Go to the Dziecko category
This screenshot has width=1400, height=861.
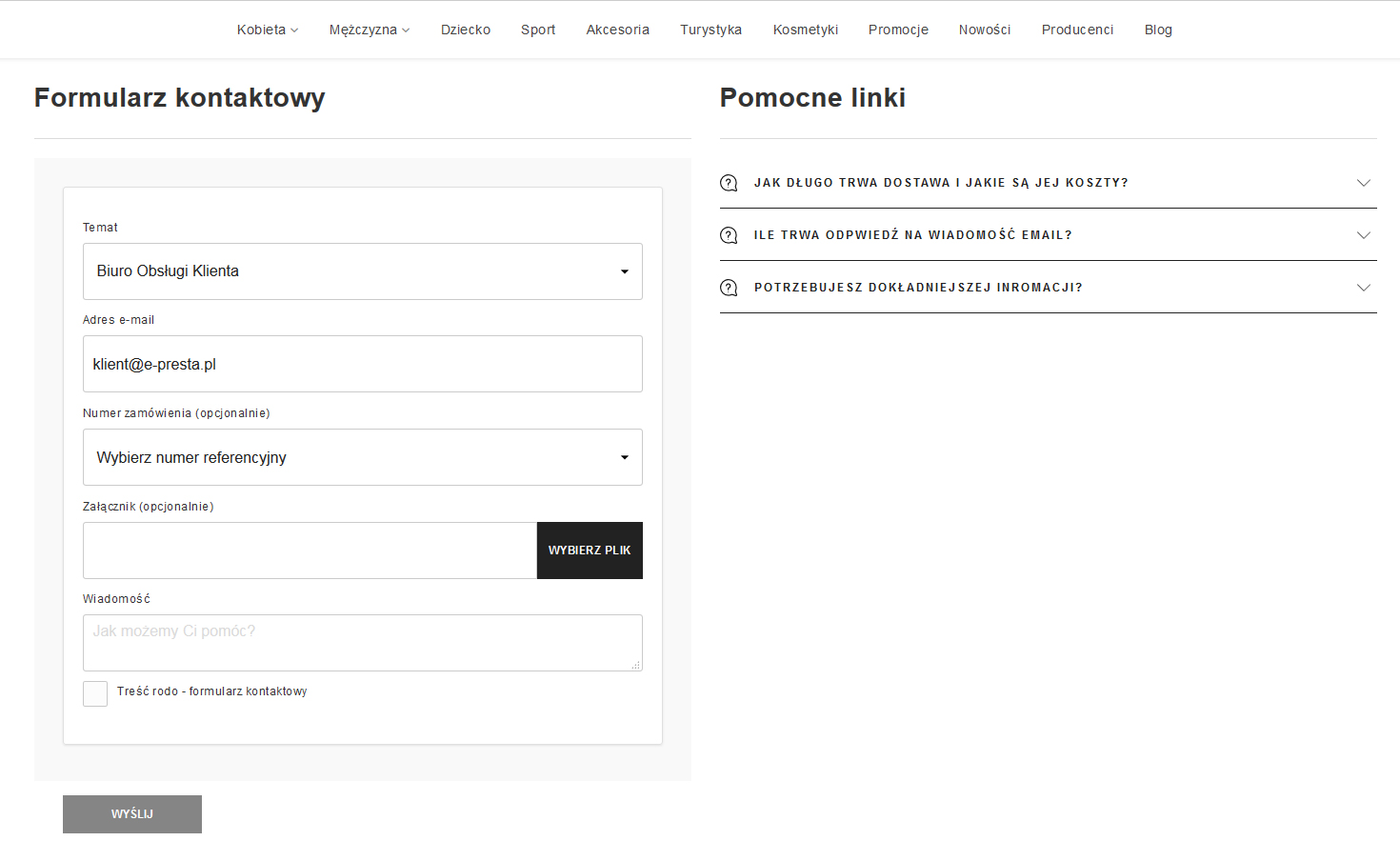tap(466, 30)
